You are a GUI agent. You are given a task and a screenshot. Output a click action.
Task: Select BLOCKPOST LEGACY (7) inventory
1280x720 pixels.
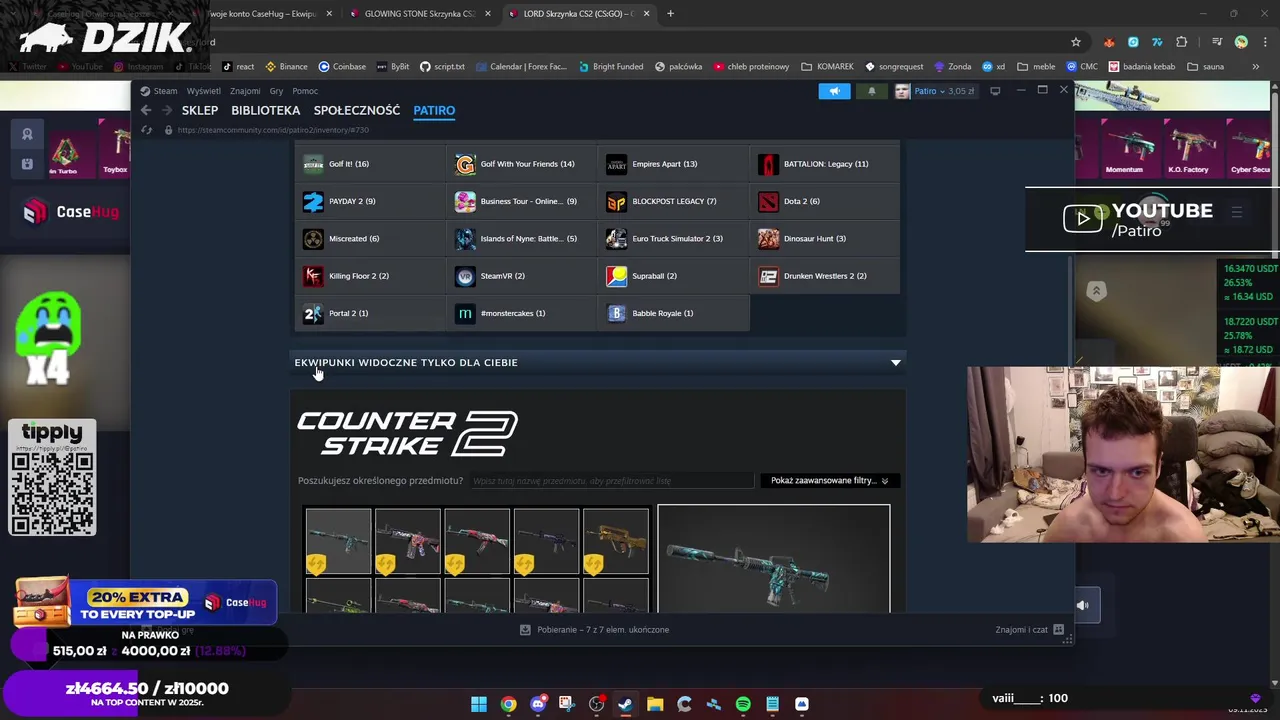(674, 201)
